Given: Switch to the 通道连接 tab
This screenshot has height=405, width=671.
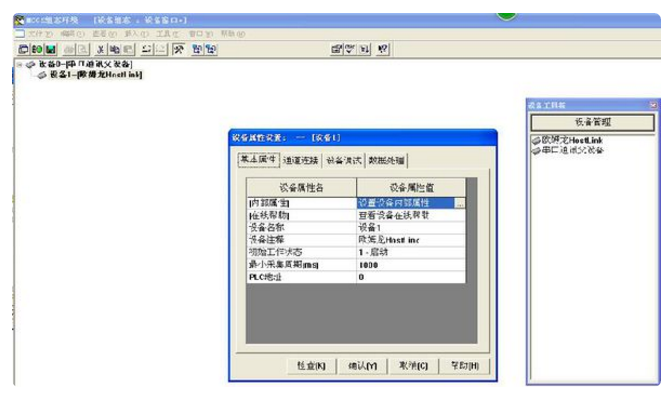Looking at the screenshot, I should [x=300, y=160].
